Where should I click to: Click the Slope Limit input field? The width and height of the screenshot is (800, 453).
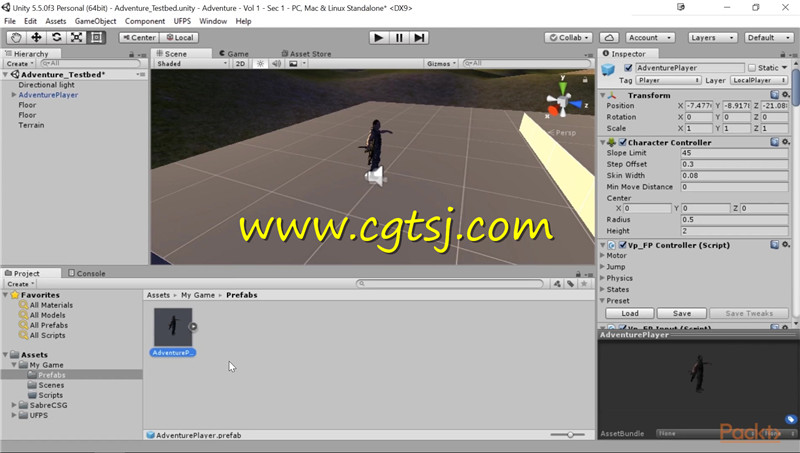734,153
